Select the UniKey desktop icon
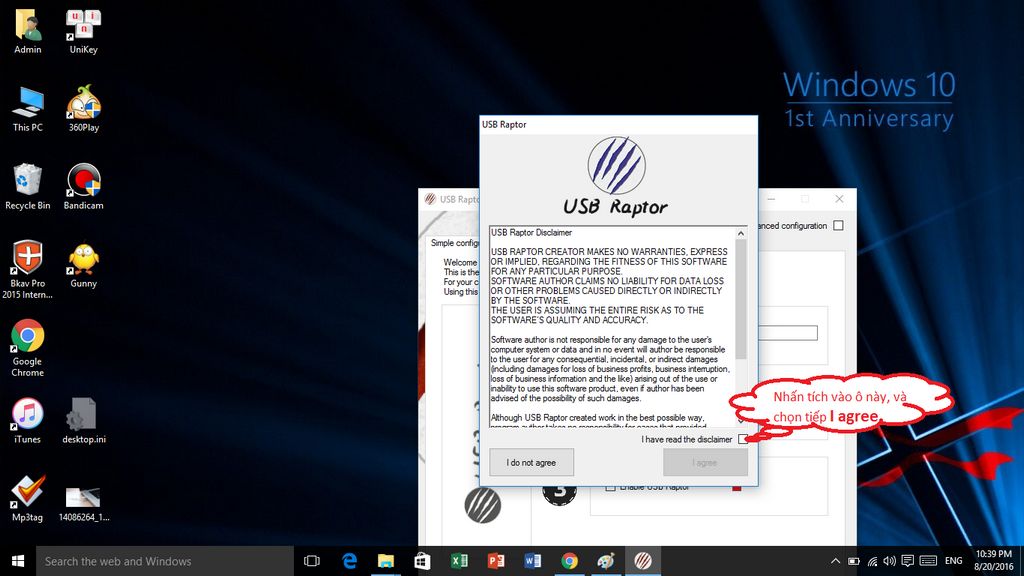This screenshot has height=576, width=1024. [84, 31]
